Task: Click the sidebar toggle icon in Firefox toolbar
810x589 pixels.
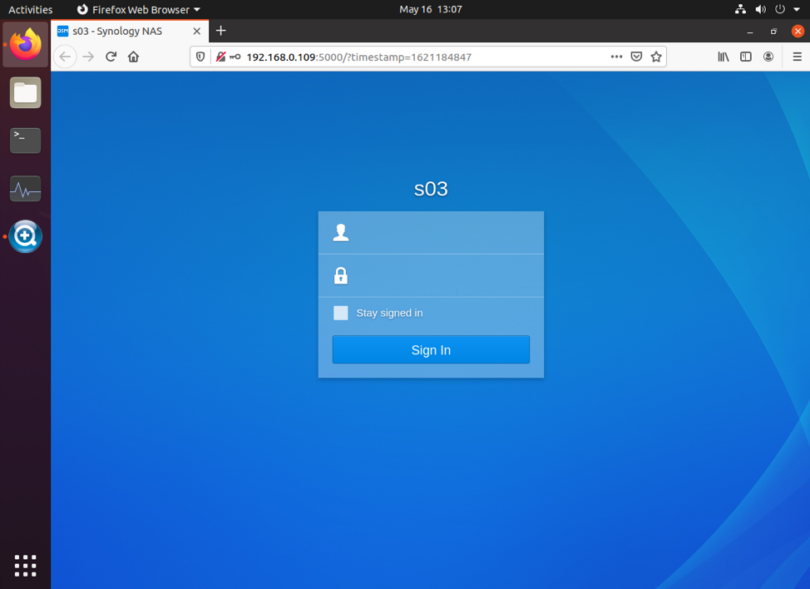Action: [x=745, y=56]
